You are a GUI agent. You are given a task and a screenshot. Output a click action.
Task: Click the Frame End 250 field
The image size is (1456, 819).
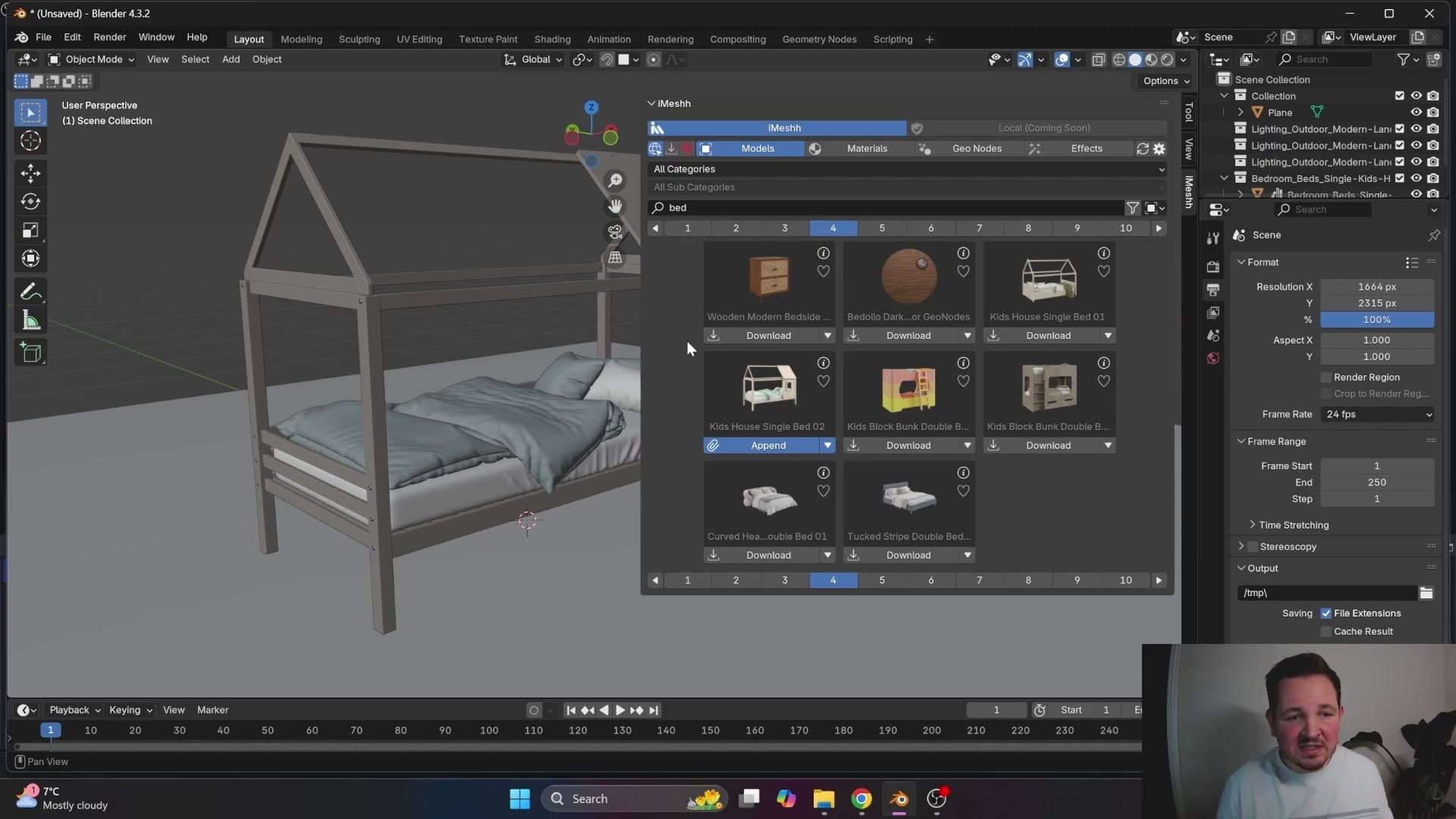click(1377, 482)
